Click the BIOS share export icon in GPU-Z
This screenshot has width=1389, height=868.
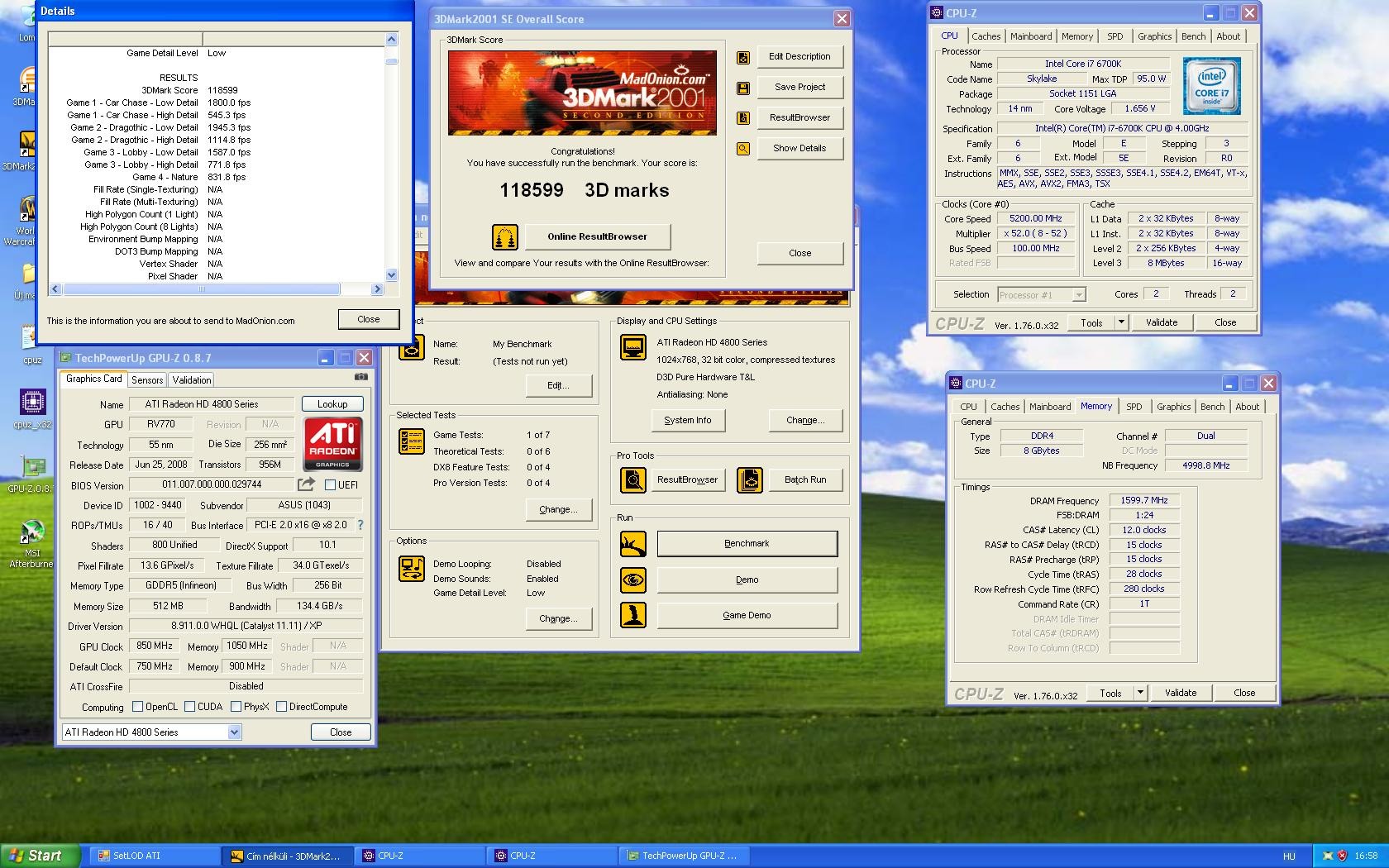click(x=306, y=484)
